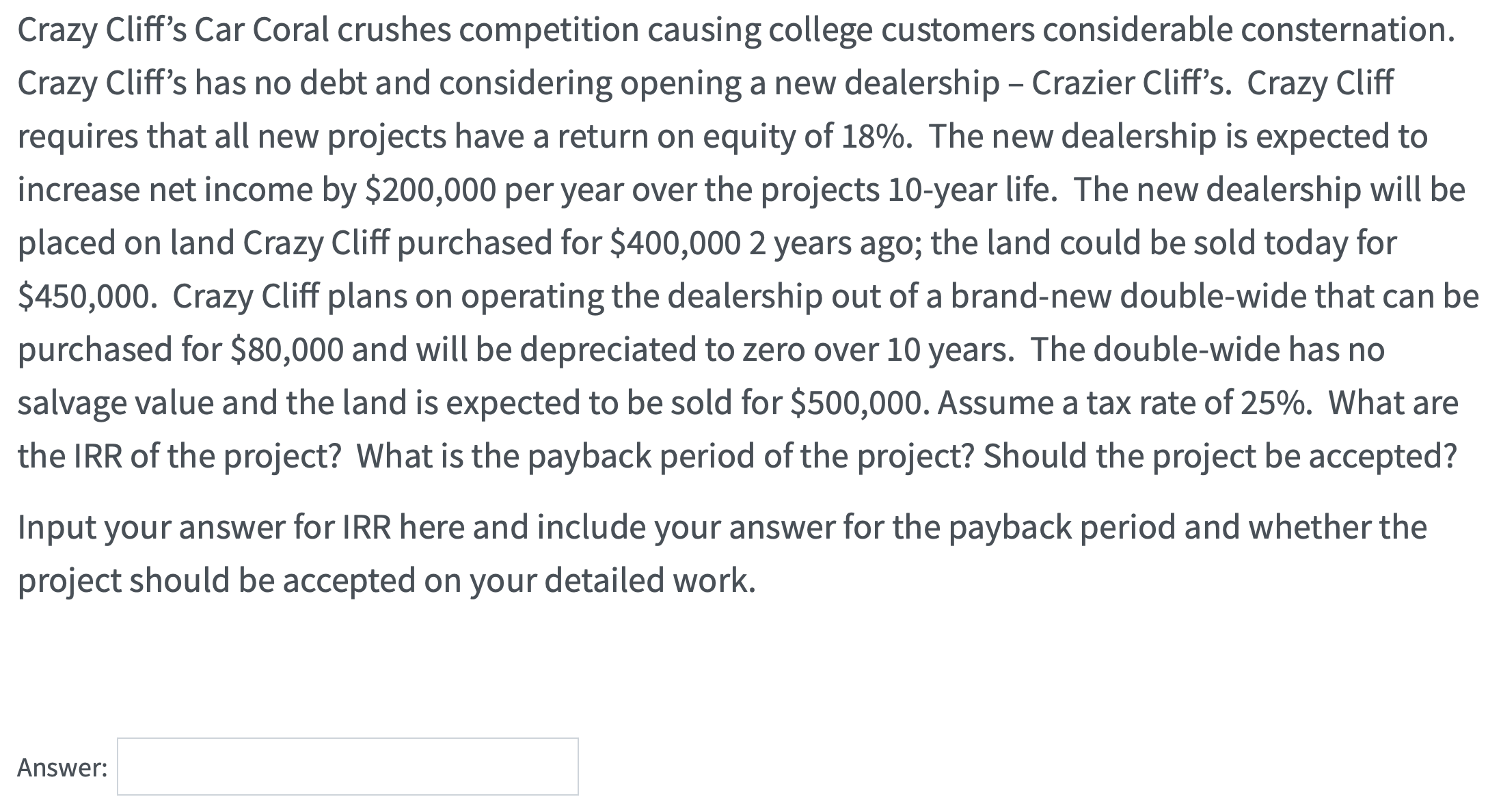Viewport: 1501px width, 812px height.
Task: Click the $80,000 double-wide cost text
Action: pyautogui.click(x=287, y=349)
